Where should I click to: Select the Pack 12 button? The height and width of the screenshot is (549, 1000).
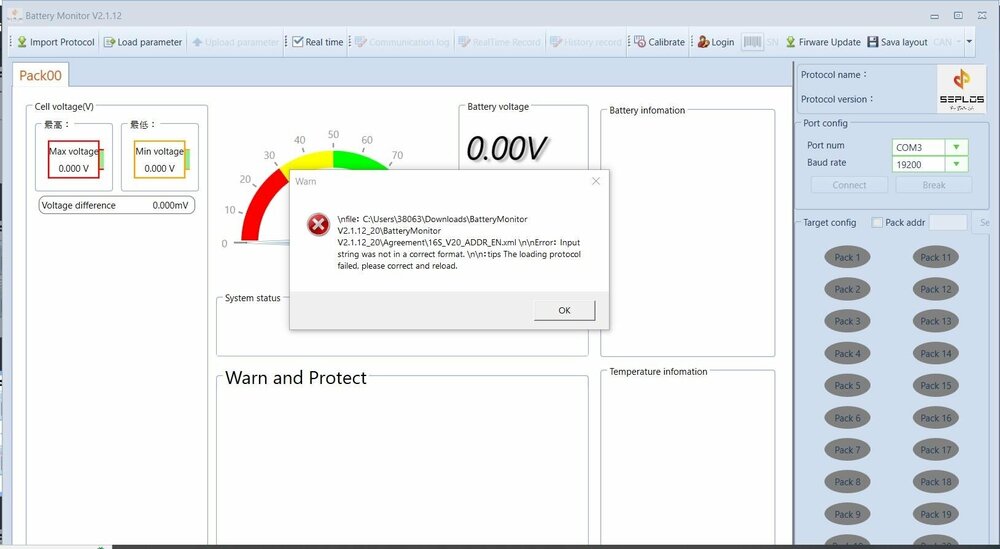[936, 289]
